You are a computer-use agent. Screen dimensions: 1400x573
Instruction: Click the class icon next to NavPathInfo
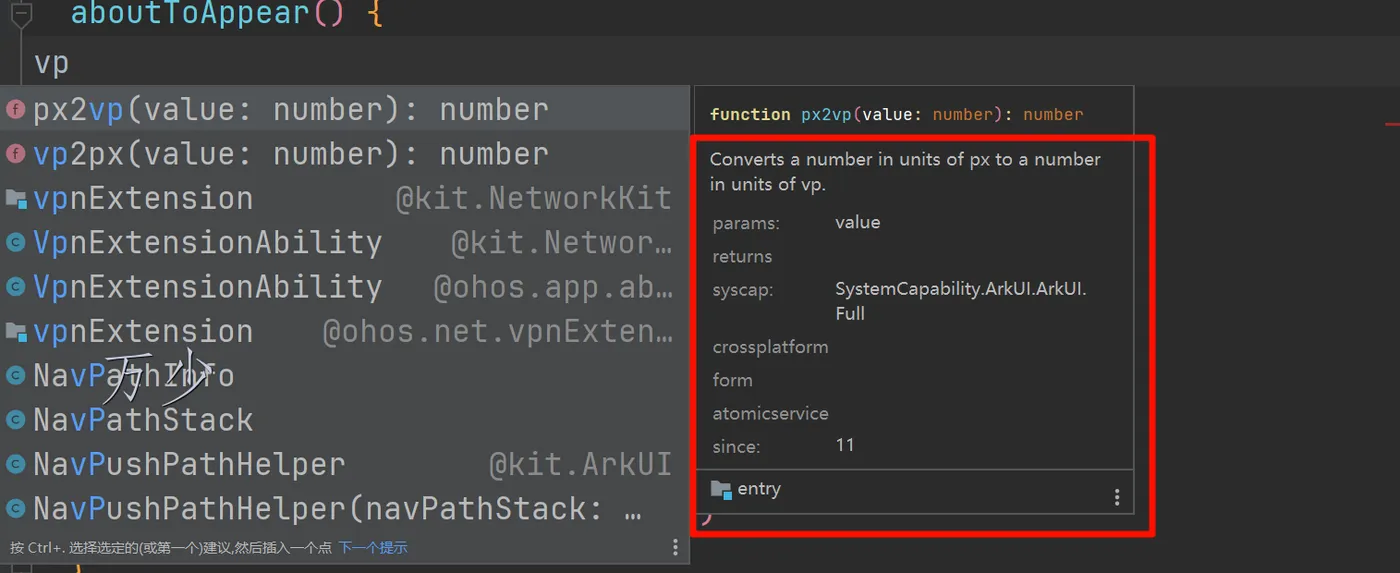(16, 376)
